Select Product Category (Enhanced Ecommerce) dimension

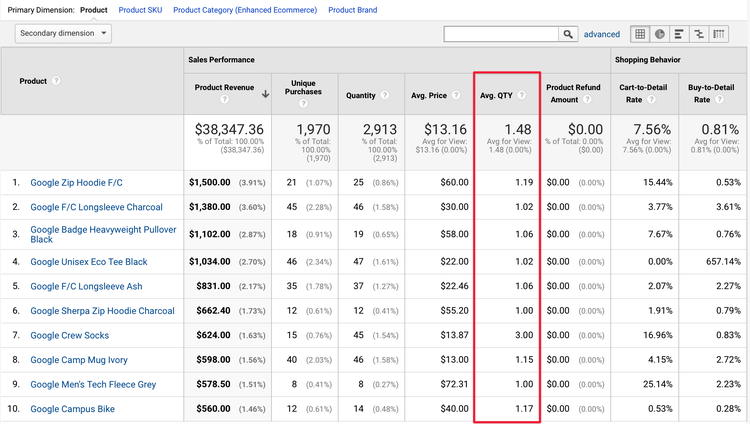[245, 10]
